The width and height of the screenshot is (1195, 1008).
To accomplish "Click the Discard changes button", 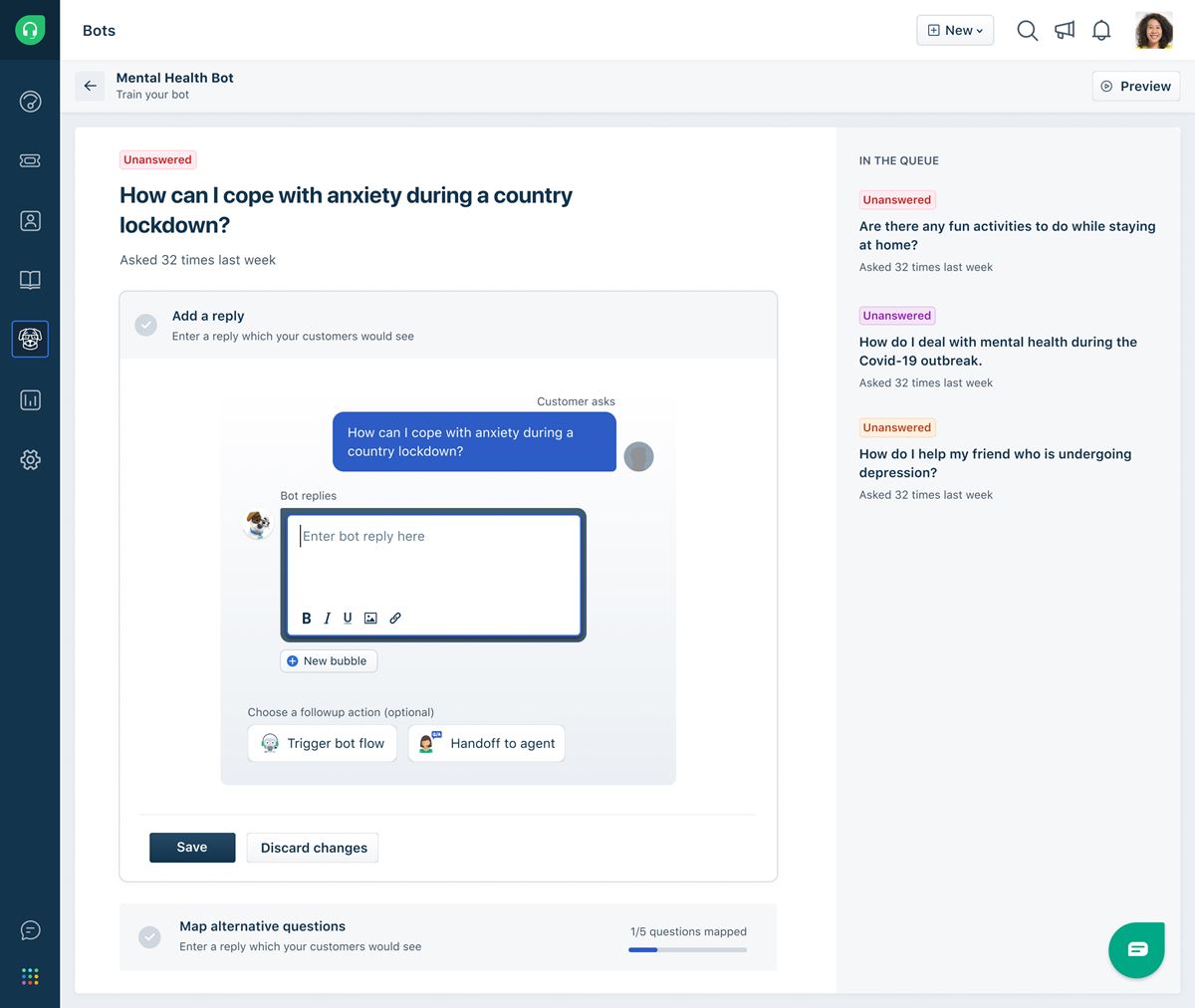I will click(314, 848).
